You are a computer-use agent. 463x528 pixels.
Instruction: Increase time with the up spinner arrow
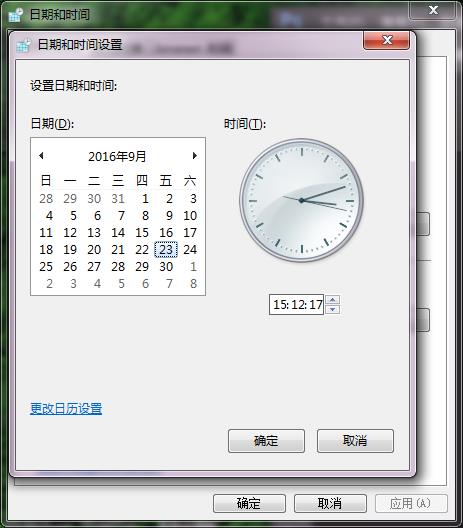tap(333, 300)
